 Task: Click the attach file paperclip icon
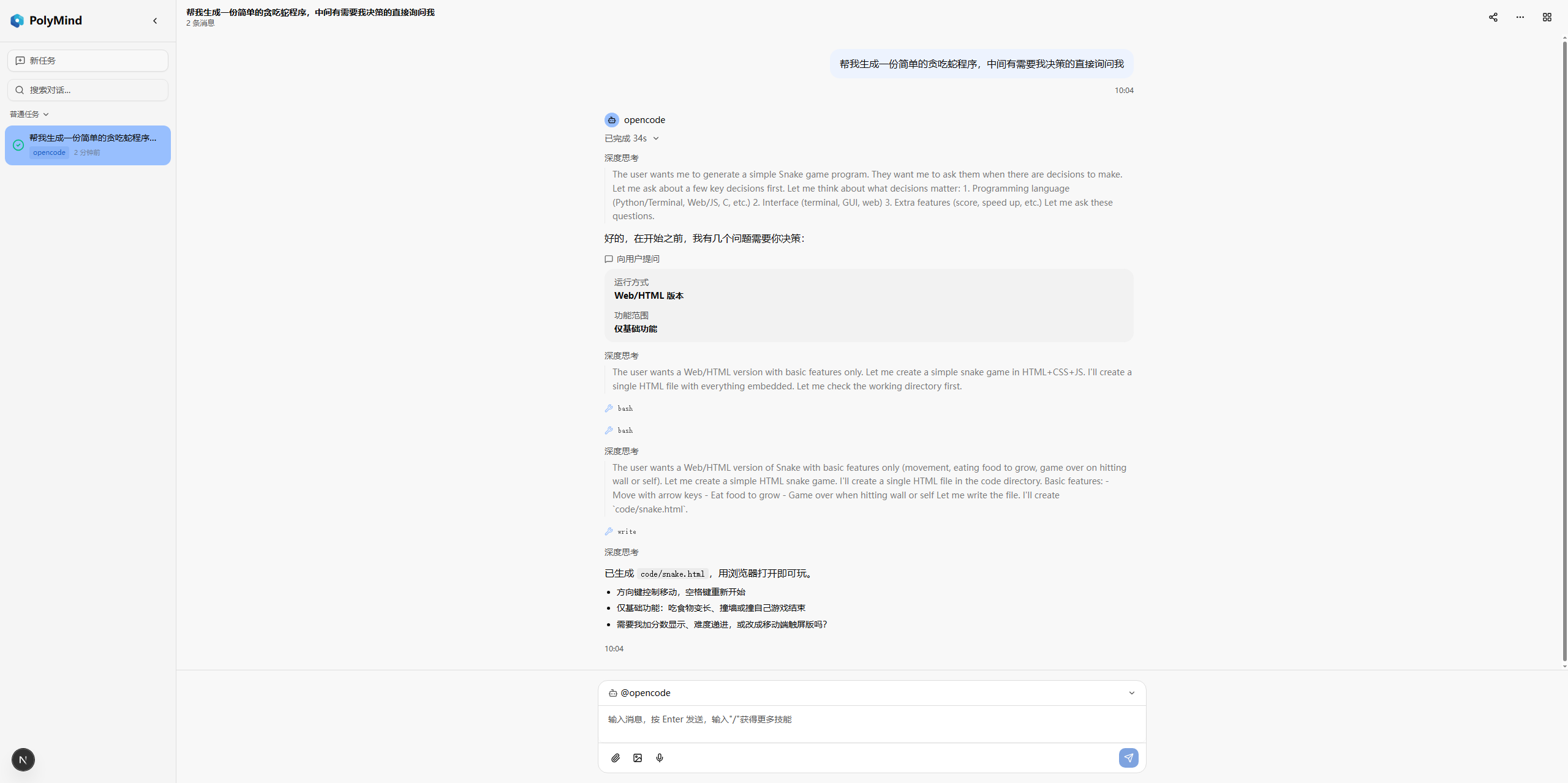pos(616,758)
